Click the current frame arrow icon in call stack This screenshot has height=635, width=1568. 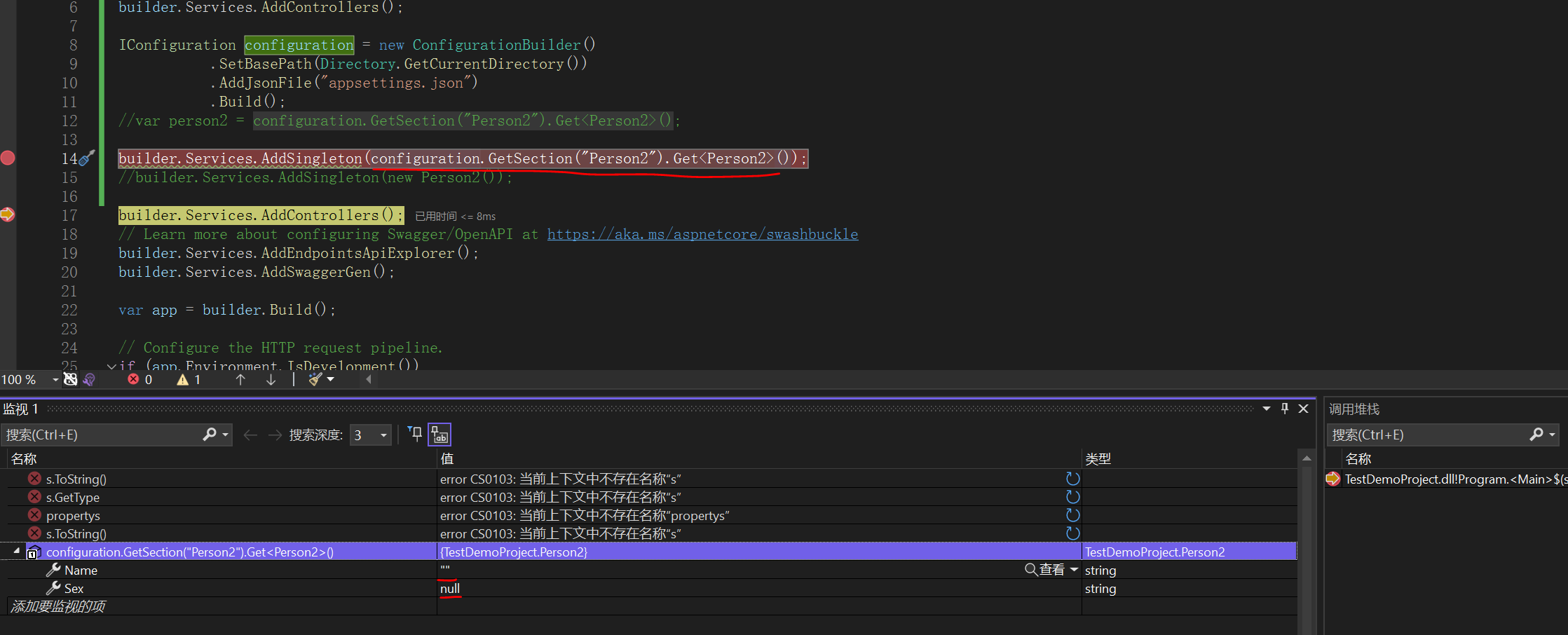click(x=1332, y=479)
